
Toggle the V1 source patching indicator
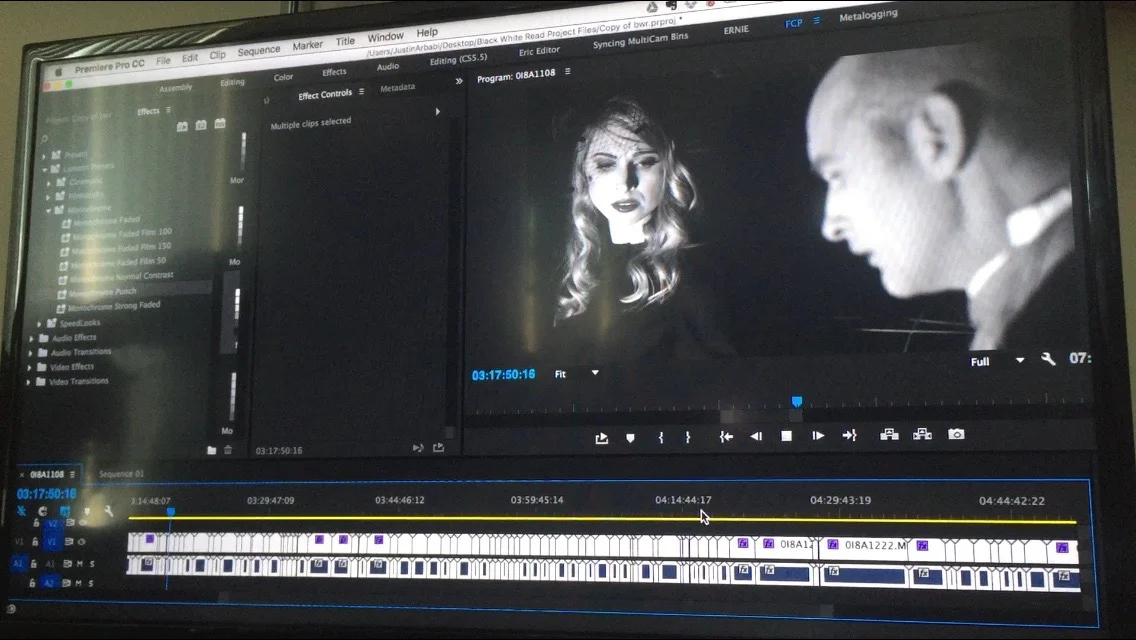[19, 541]
